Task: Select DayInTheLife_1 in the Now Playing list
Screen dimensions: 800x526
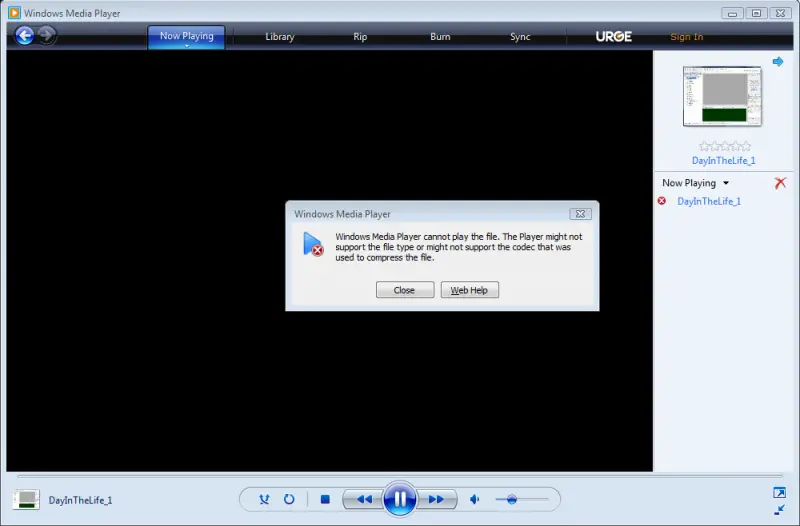Action: (709, 202)
